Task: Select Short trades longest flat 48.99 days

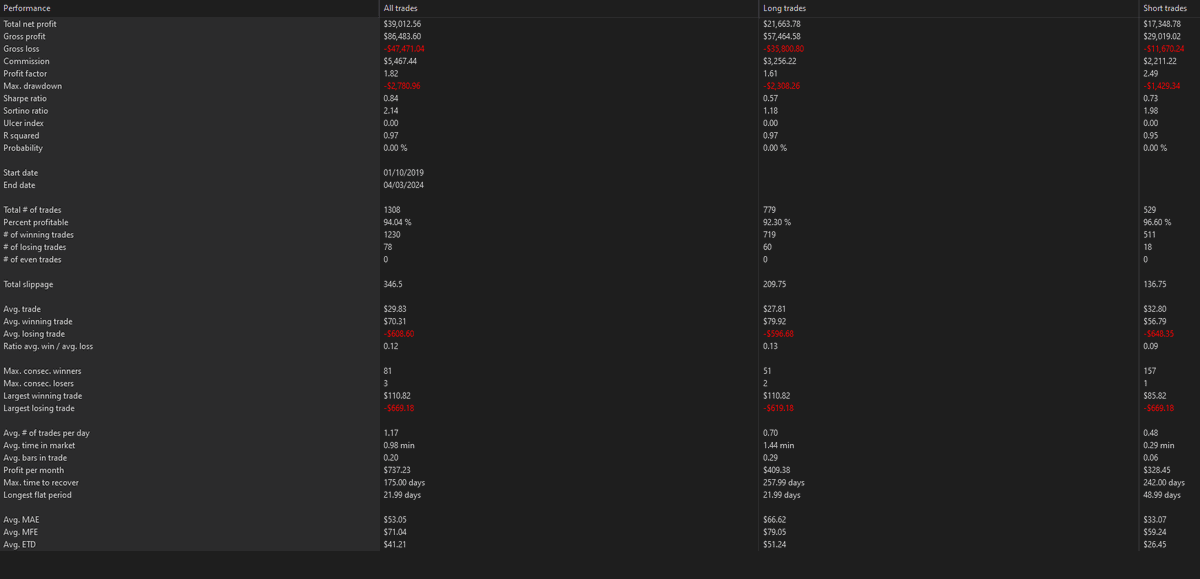Action: [1161, 495]
